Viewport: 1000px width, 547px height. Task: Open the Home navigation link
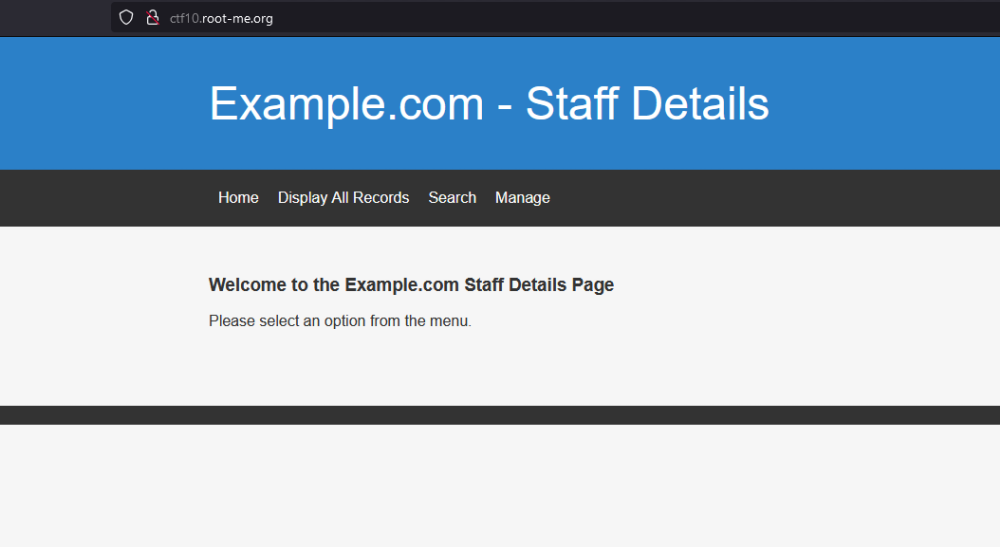tap(238, 198)
